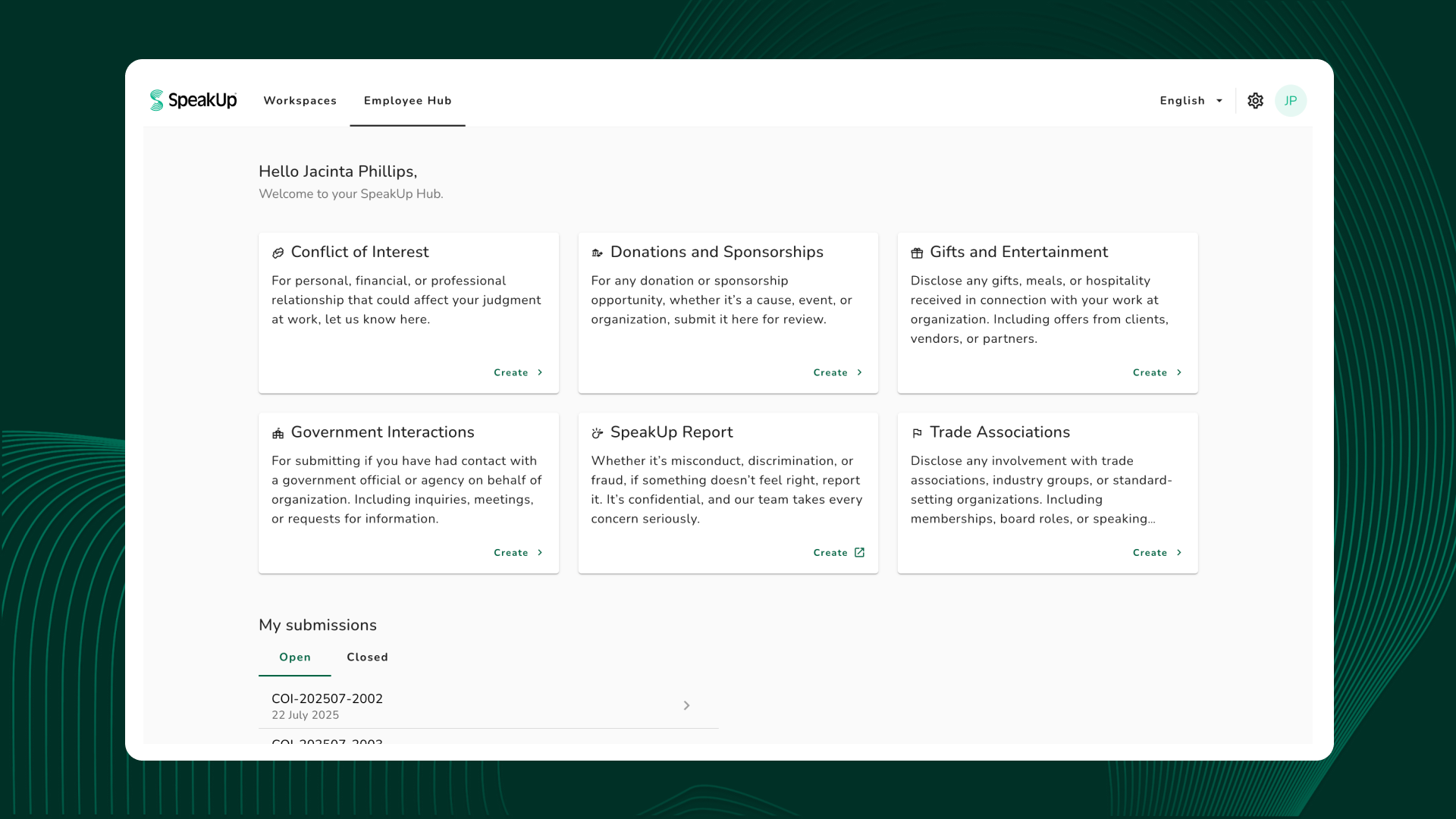The height and width of the screenshot is (819, 1456).
Task: Click the JP user avatar
Action: [1290, 101]
